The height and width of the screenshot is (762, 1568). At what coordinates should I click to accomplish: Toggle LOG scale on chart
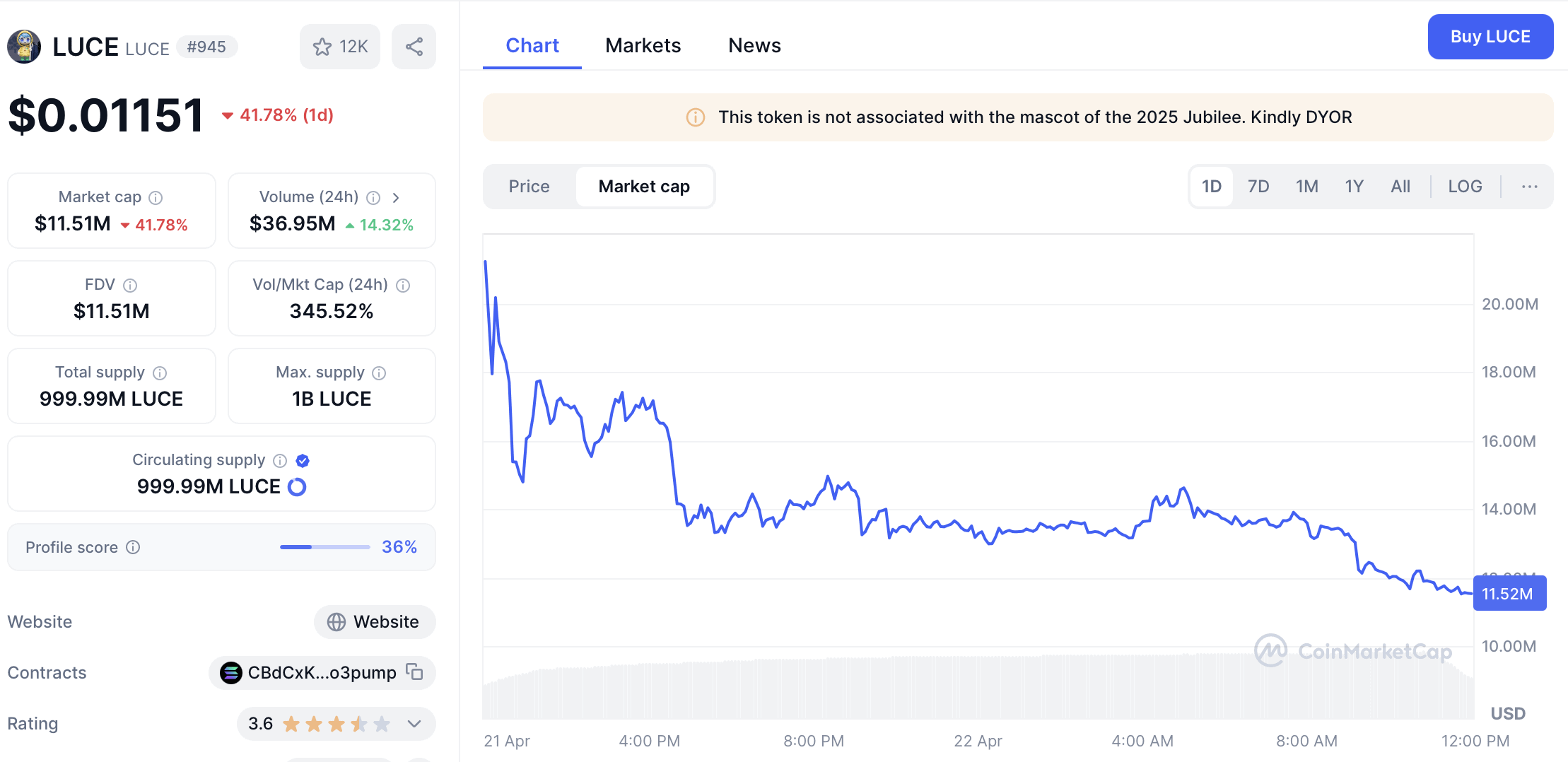(x=1465, y=187)
